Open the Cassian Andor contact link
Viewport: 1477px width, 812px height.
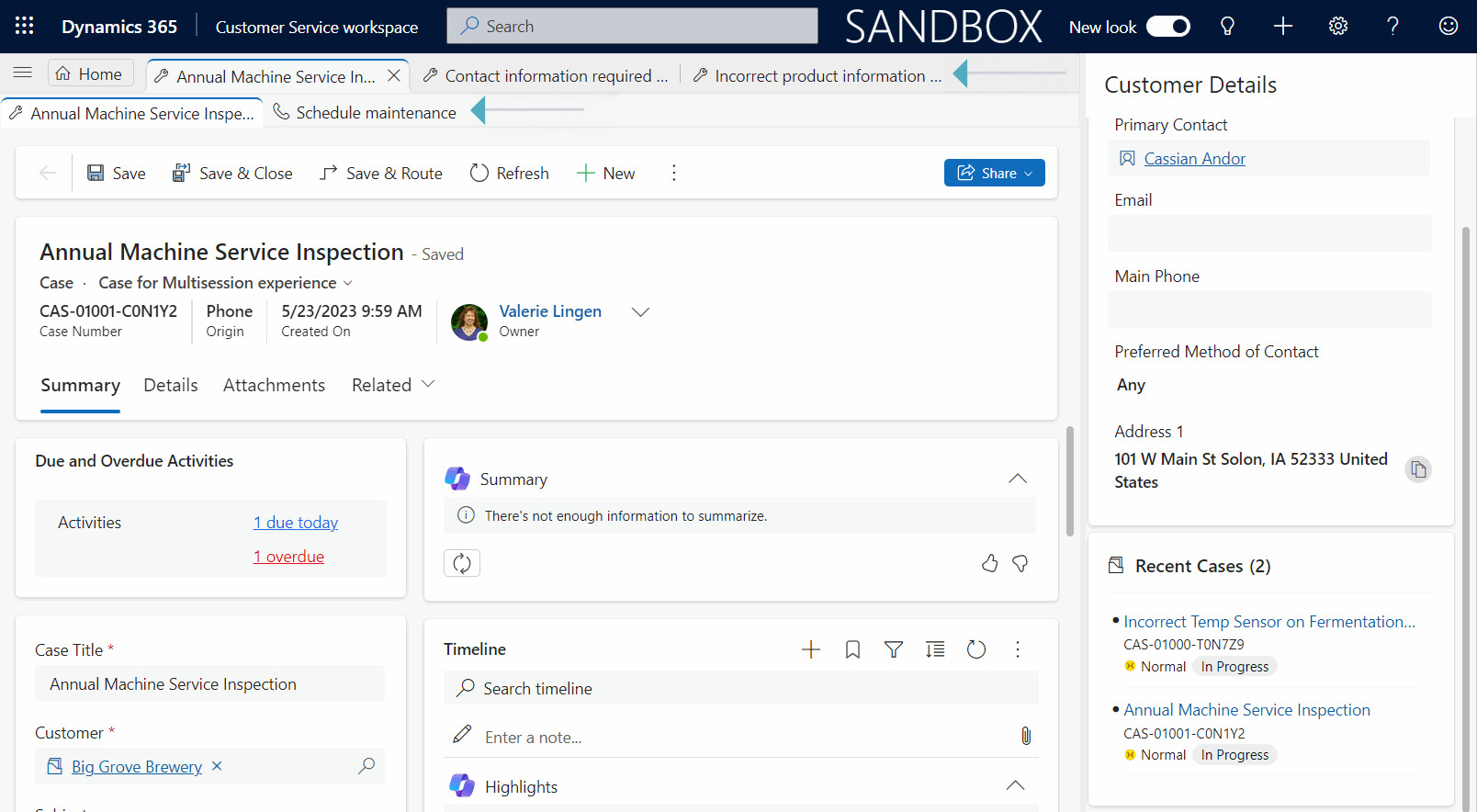(1194, 159)
